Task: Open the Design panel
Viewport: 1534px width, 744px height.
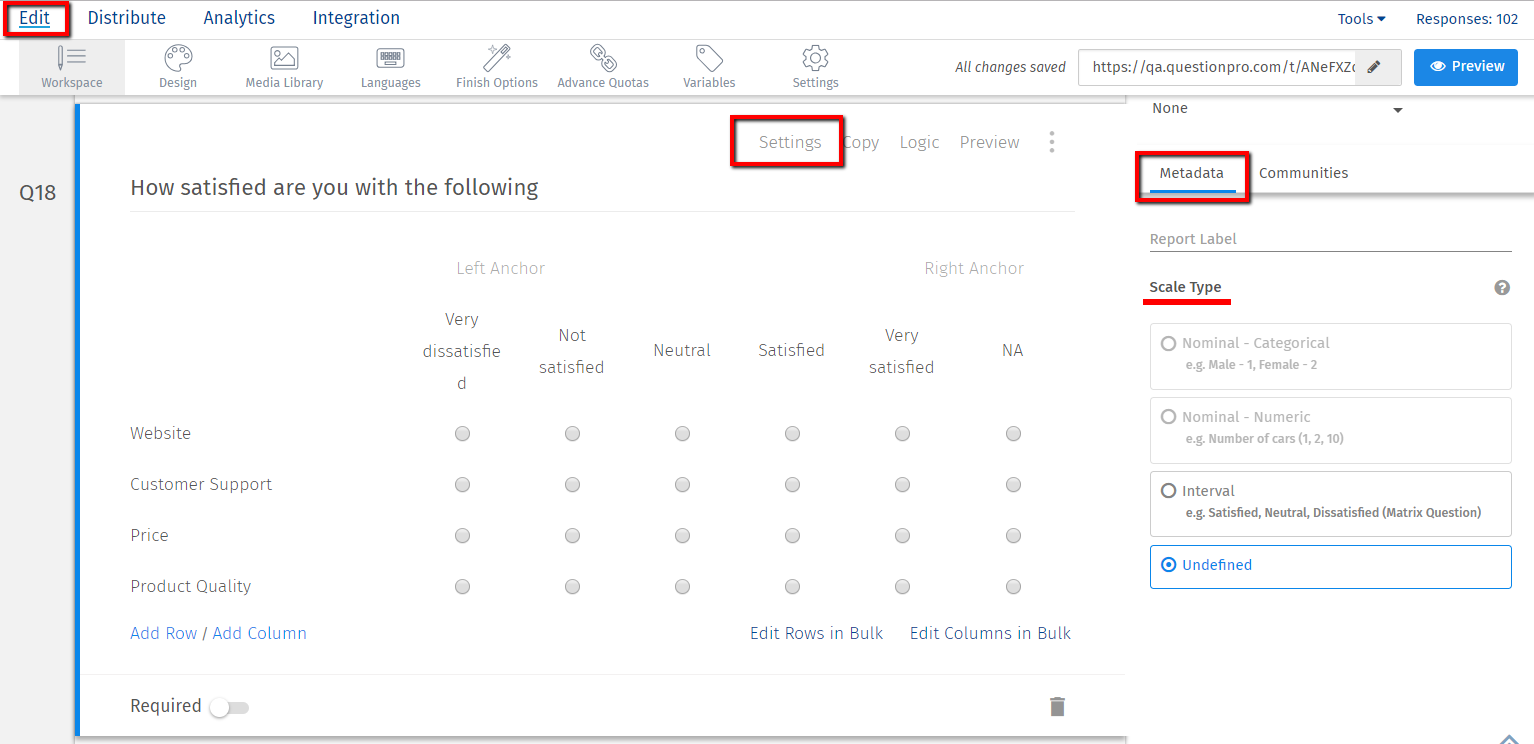Action: point(177,66)
